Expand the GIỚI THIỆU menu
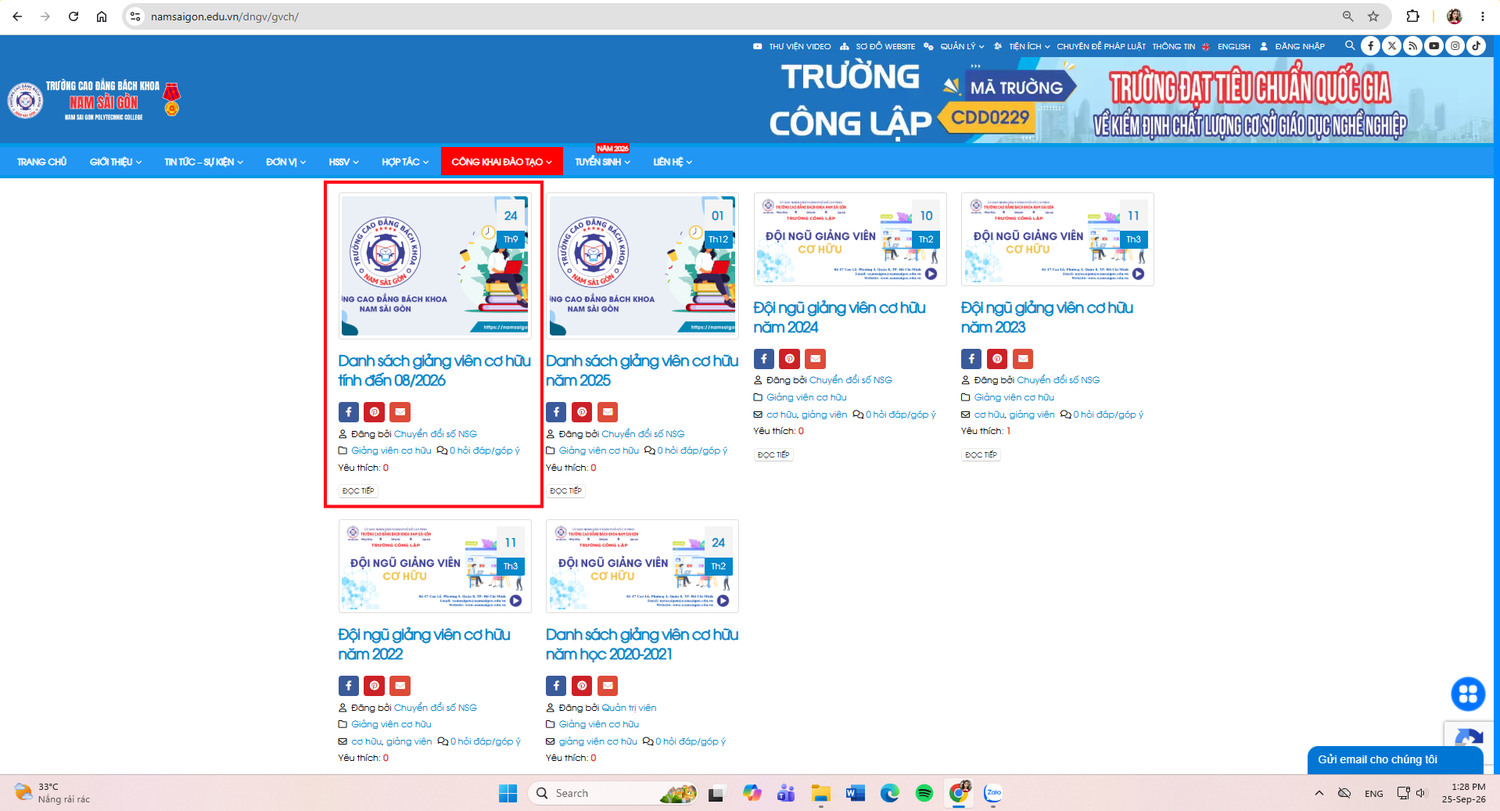This screenshot has height=811, width=1500. click(115, 162)
